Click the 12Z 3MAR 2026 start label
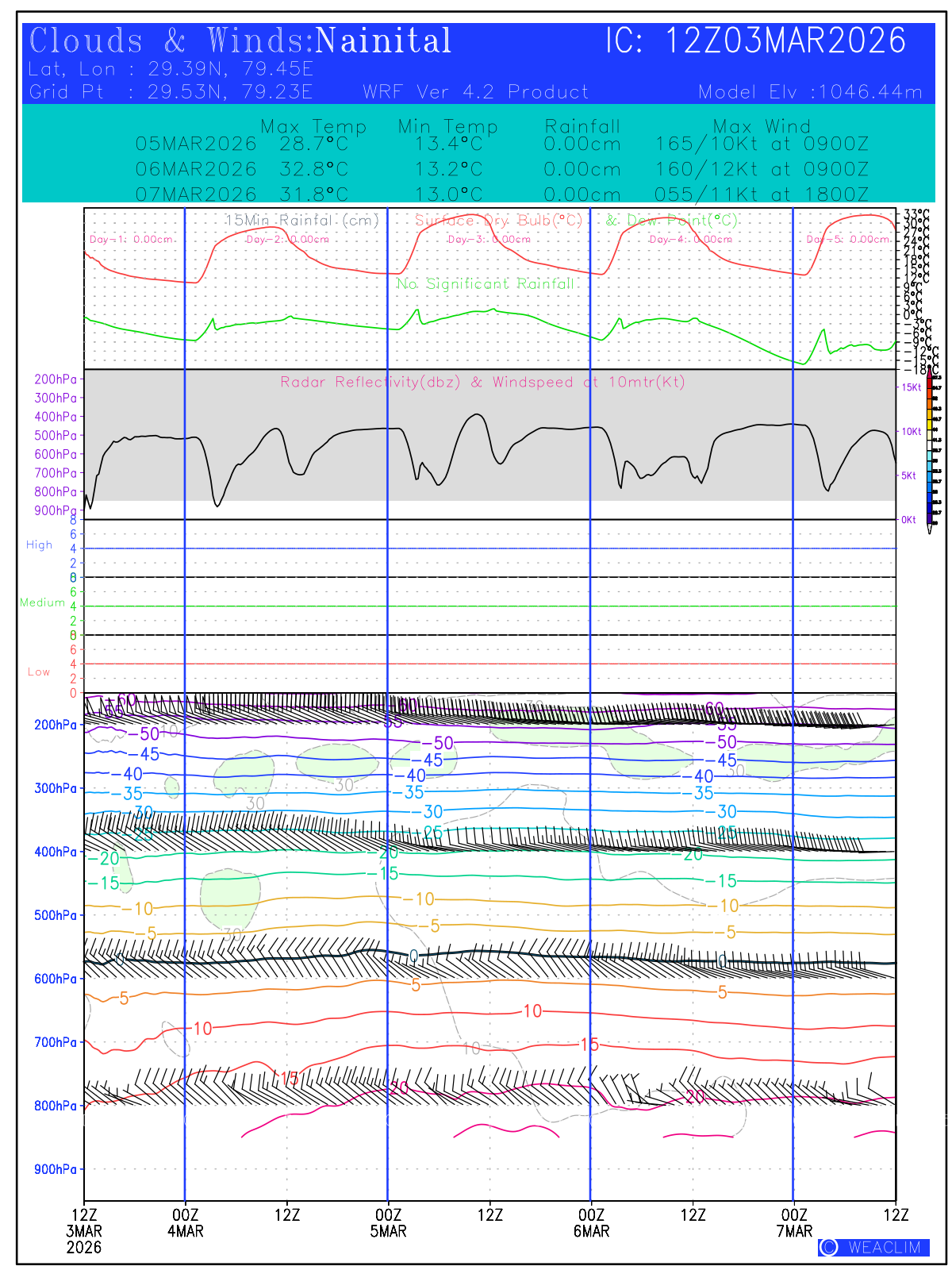This screenshot has width=952, height=1270. pos(84,1231)
